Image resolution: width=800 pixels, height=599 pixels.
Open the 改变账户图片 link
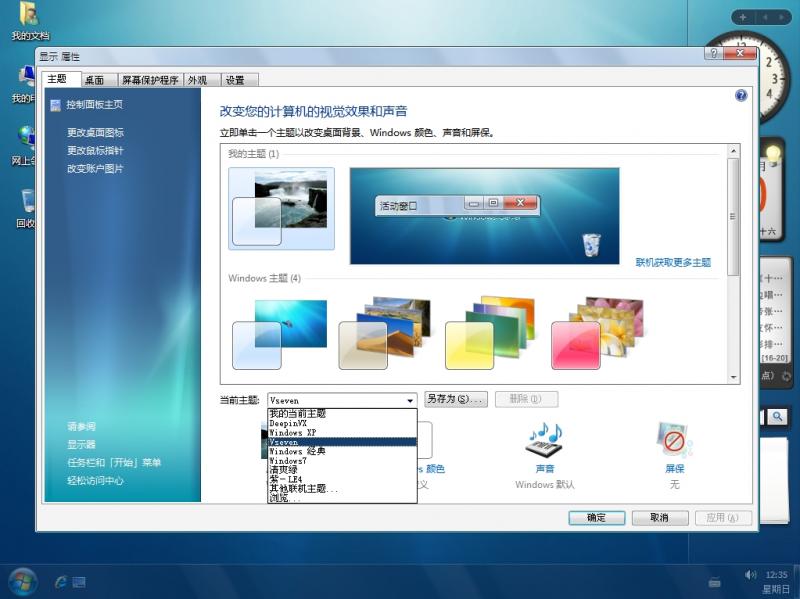click(95, 168)
